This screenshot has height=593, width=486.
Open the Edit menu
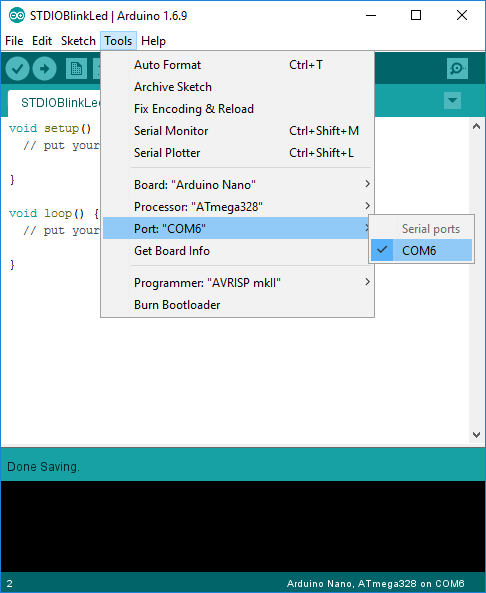[42, 41]
